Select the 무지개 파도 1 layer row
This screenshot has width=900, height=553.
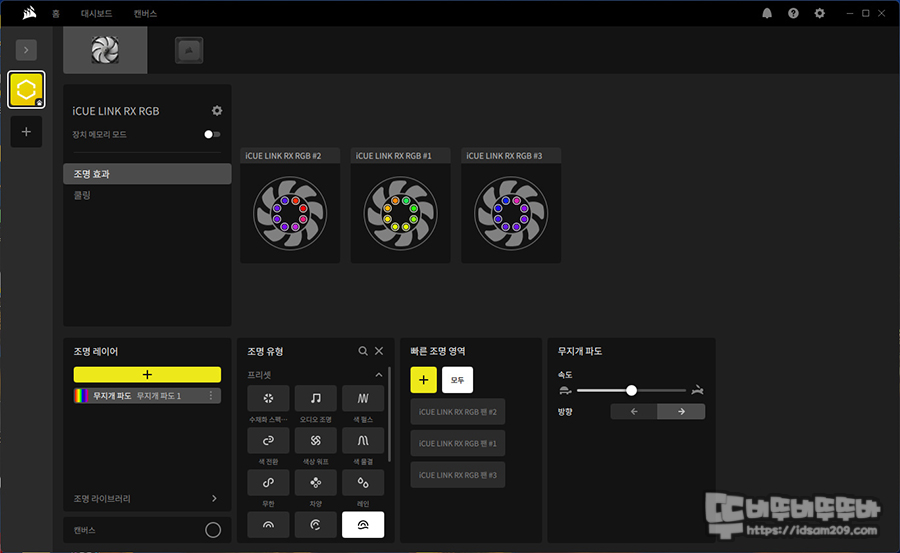point(147,396)
